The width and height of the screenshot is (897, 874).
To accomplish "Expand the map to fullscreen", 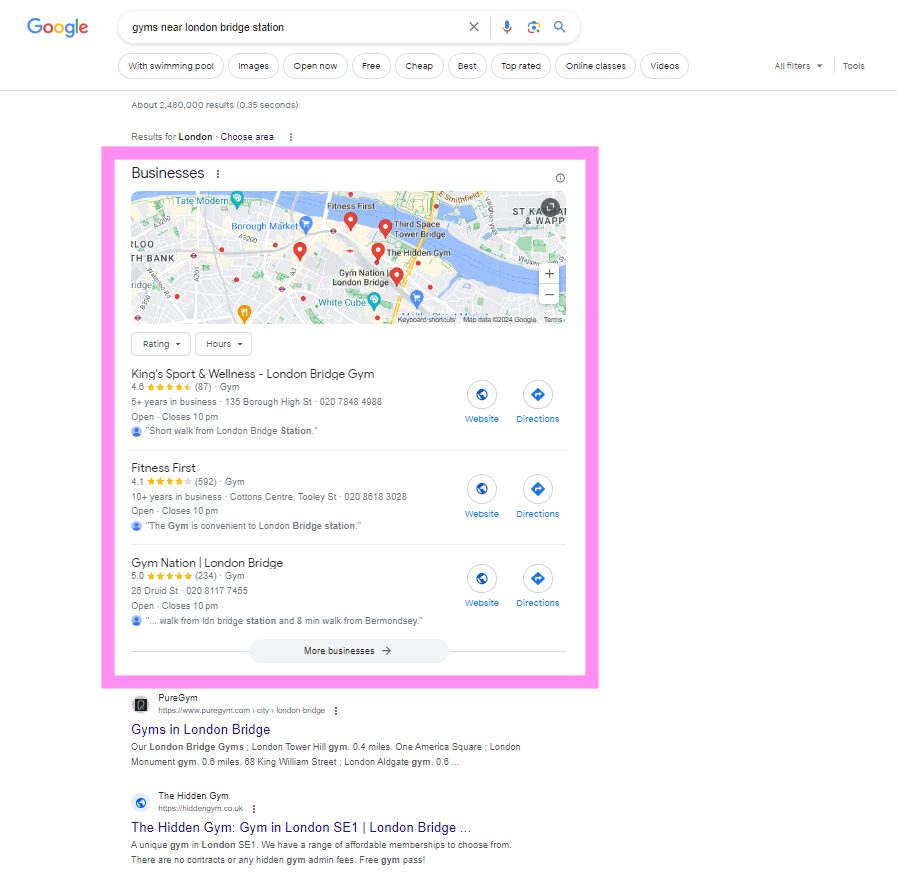I will coord(550,207).
